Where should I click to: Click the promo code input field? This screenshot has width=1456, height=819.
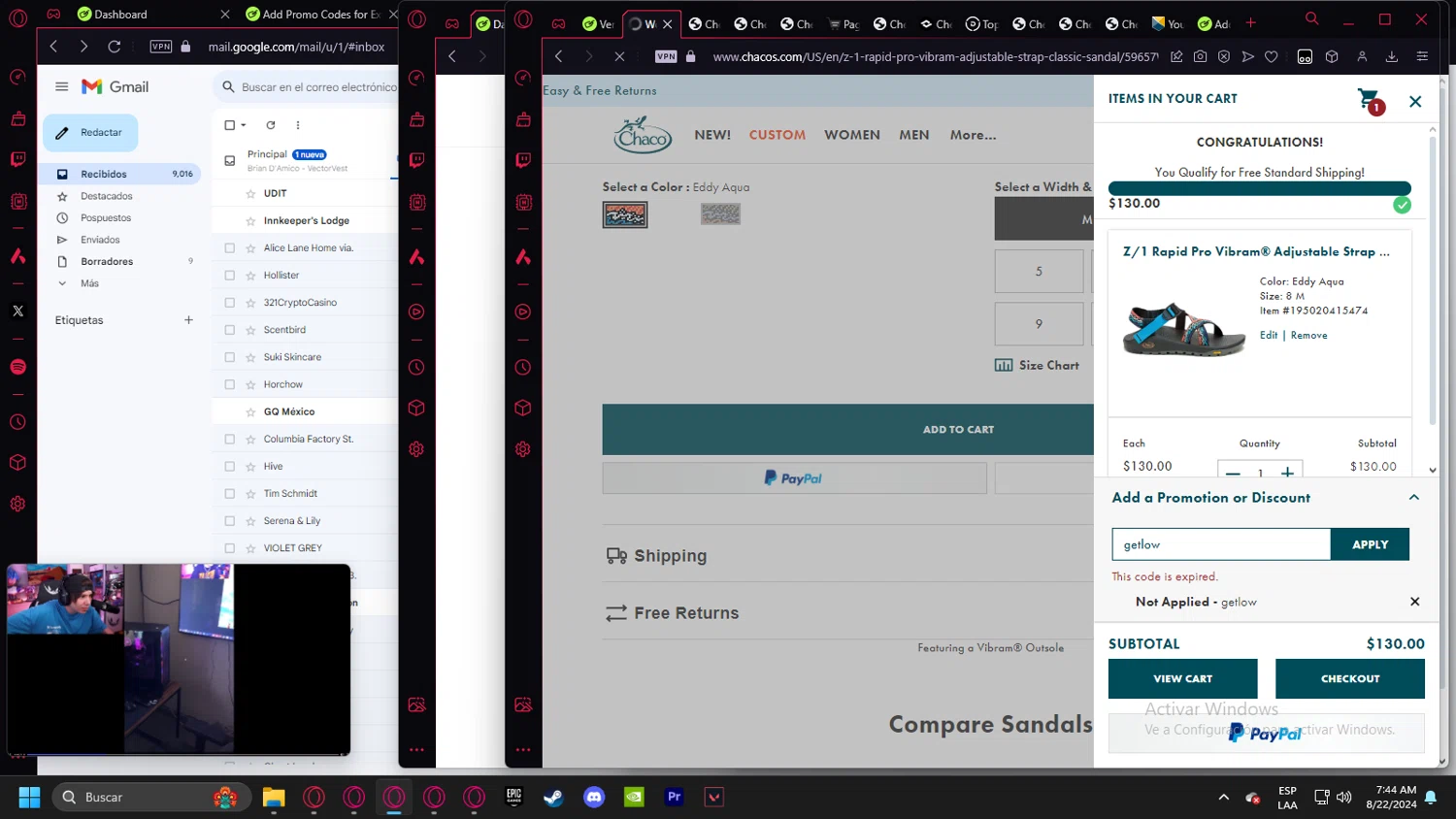(x=1221, y=544)
